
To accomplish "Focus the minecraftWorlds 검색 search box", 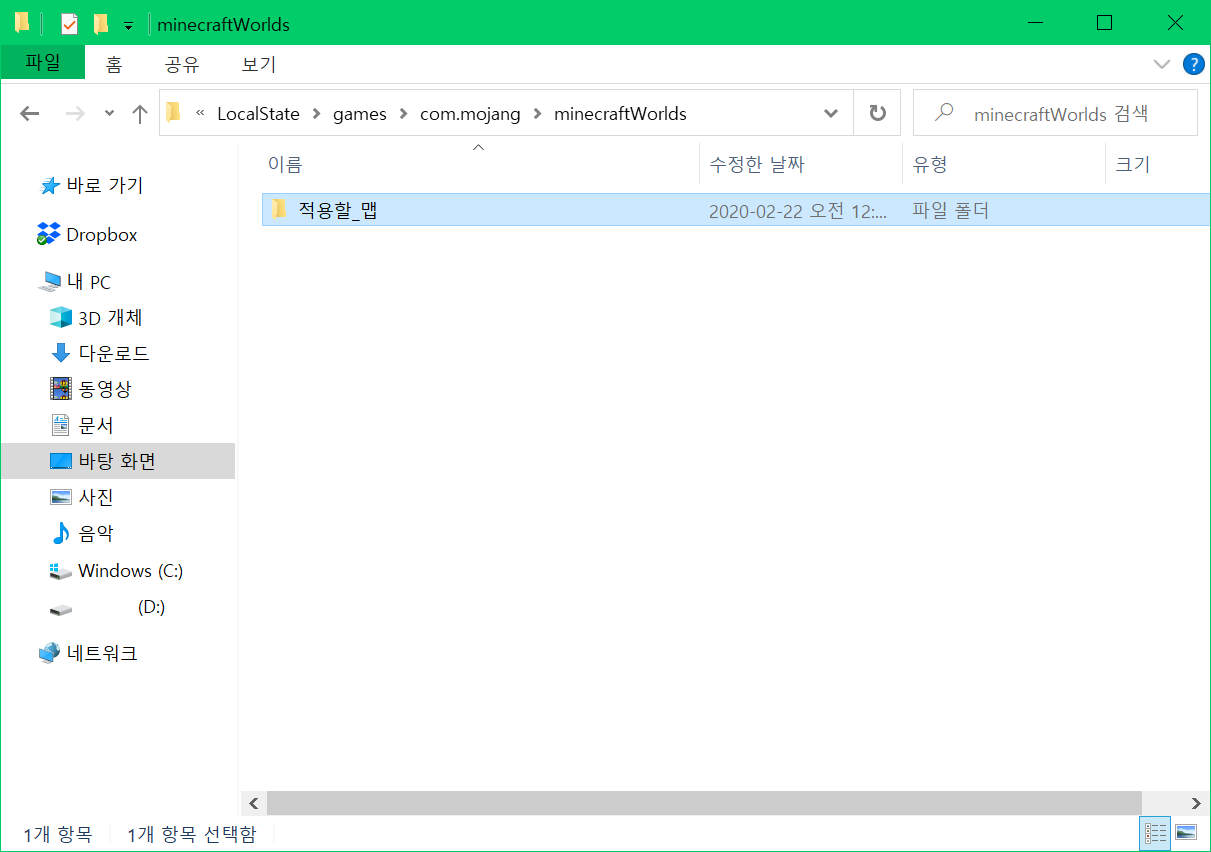I will pyautogui.click(x=1055, y=114).
